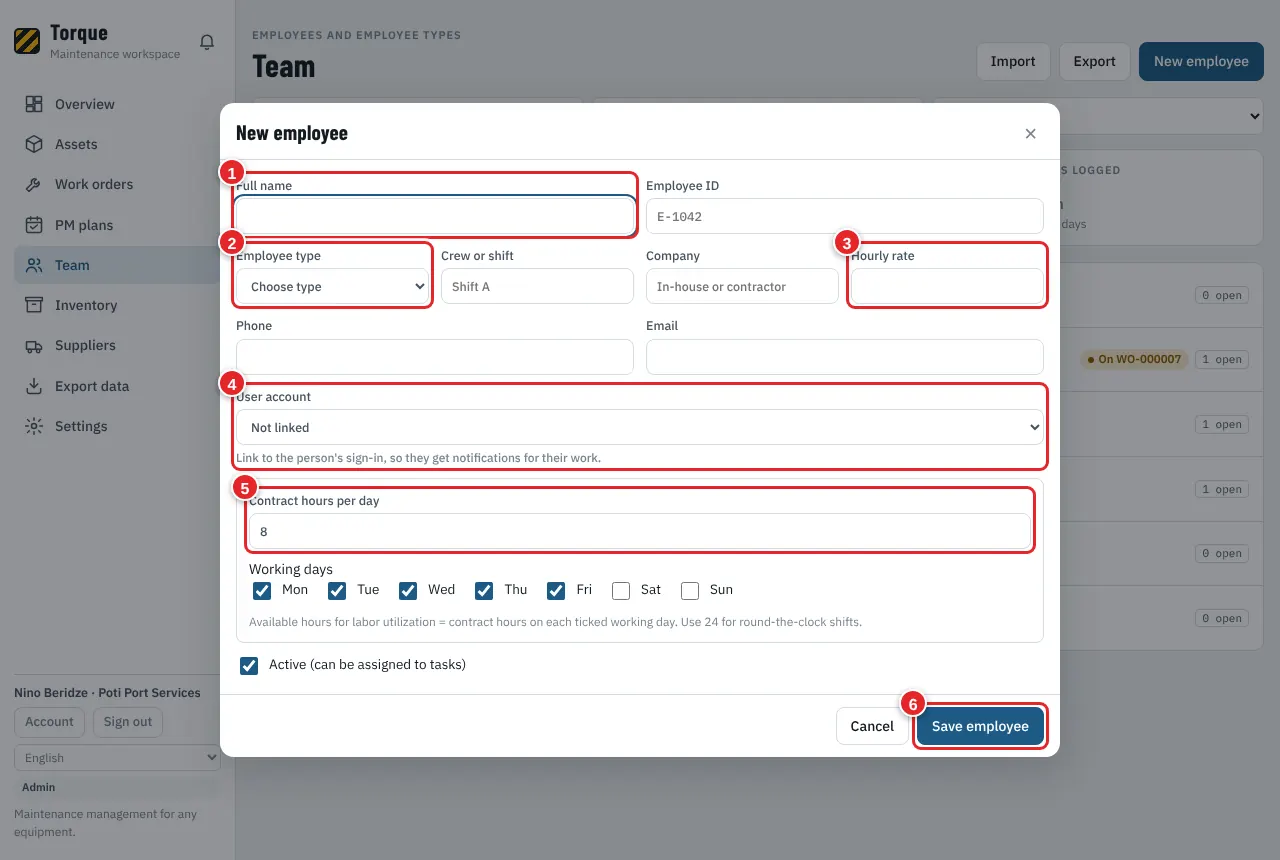
Task: Click the Assets cube icon
Action: click(x=34, y=144)
